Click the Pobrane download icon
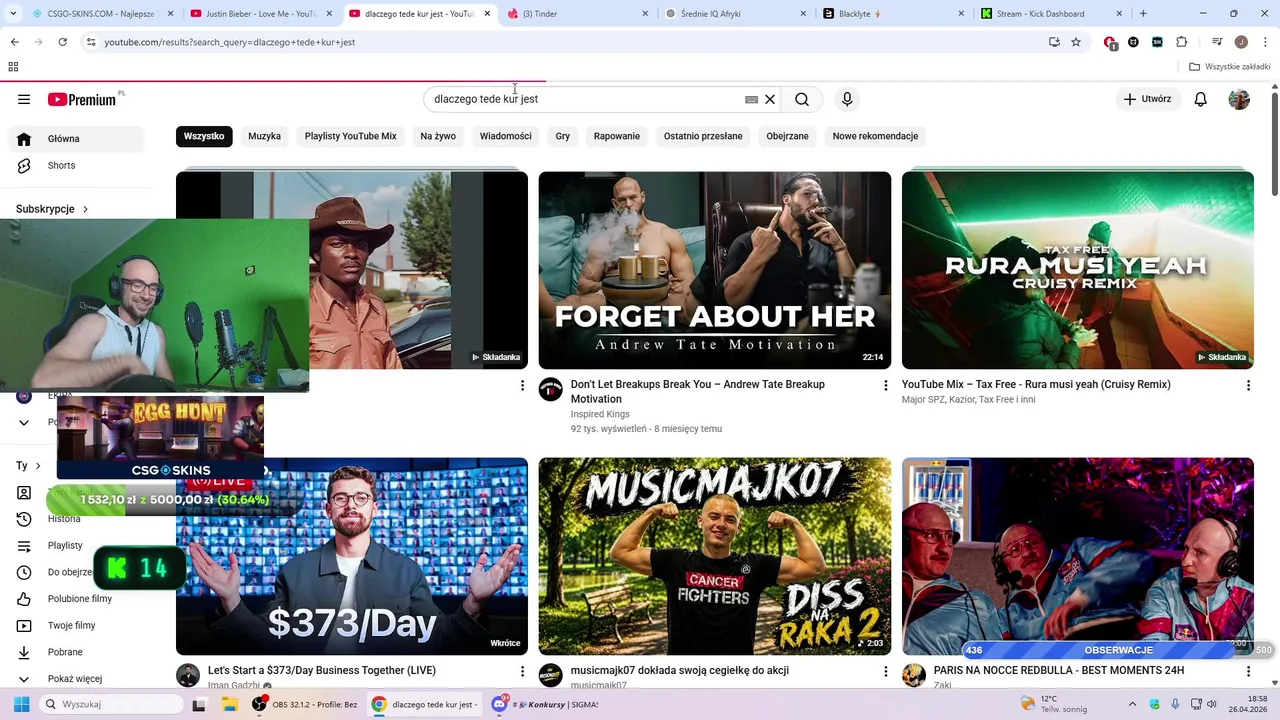The image size is (1280, 720). click(x=24, y=652)
